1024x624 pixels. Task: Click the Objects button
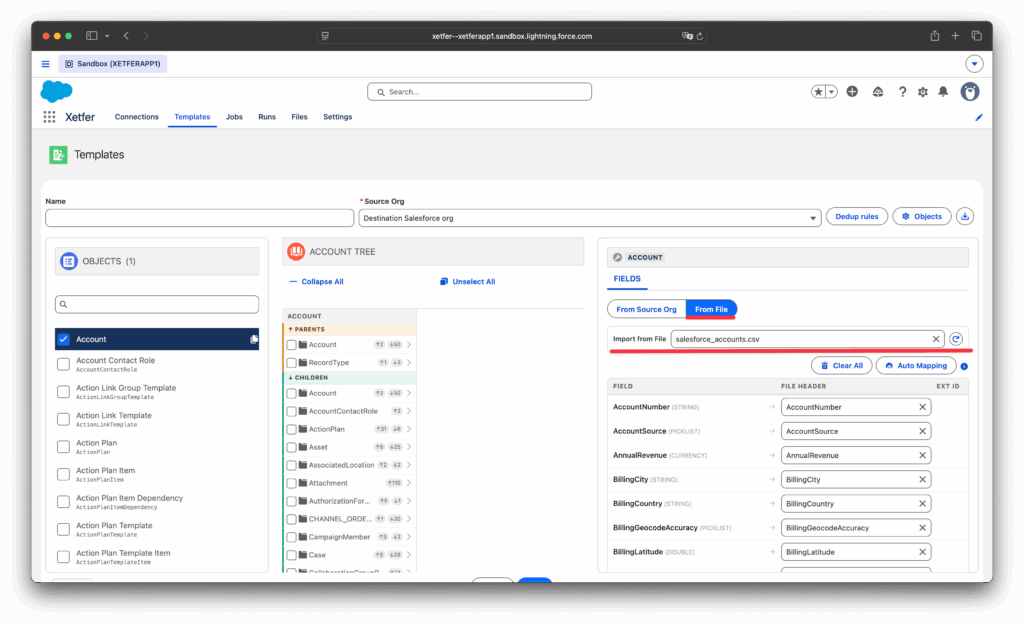click(x=921, y=217)
